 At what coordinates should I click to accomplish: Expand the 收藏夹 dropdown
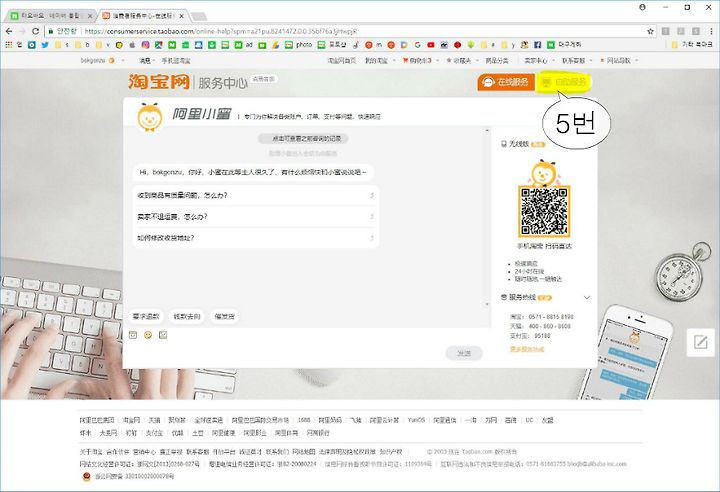(x=461, y=61)
